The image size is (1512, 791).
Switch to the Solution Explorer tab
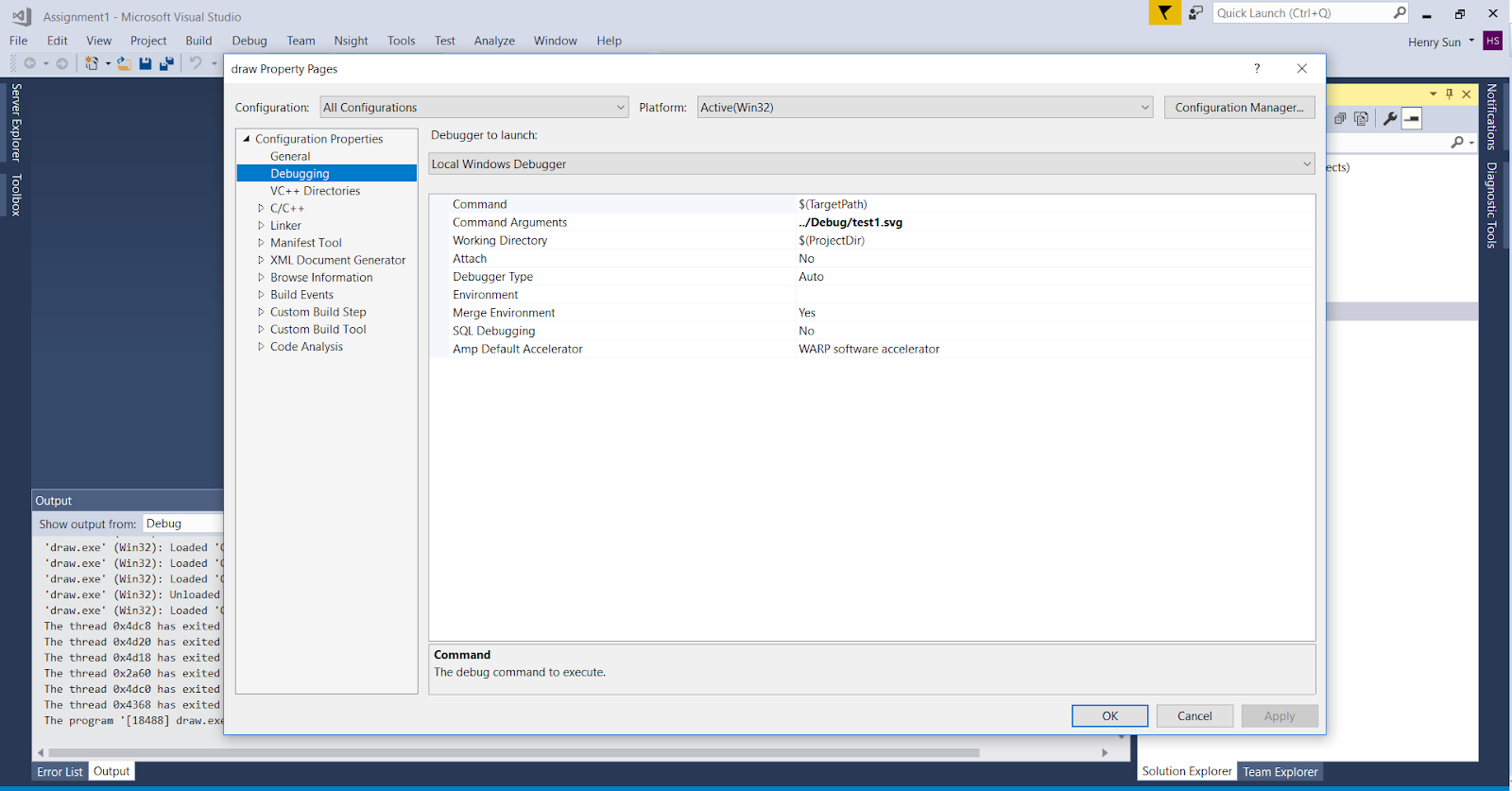tap(1187, 771)
